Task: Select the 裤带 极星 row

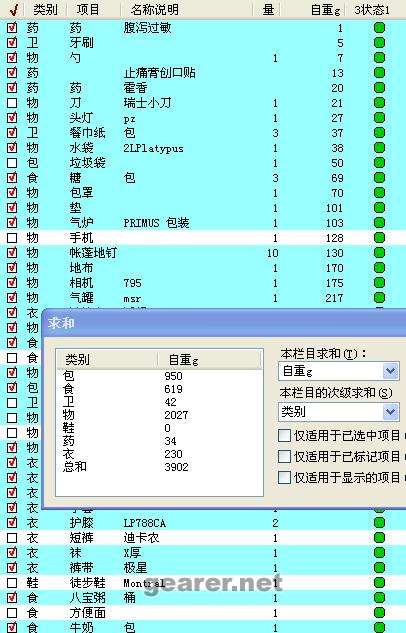Action: 203,568
